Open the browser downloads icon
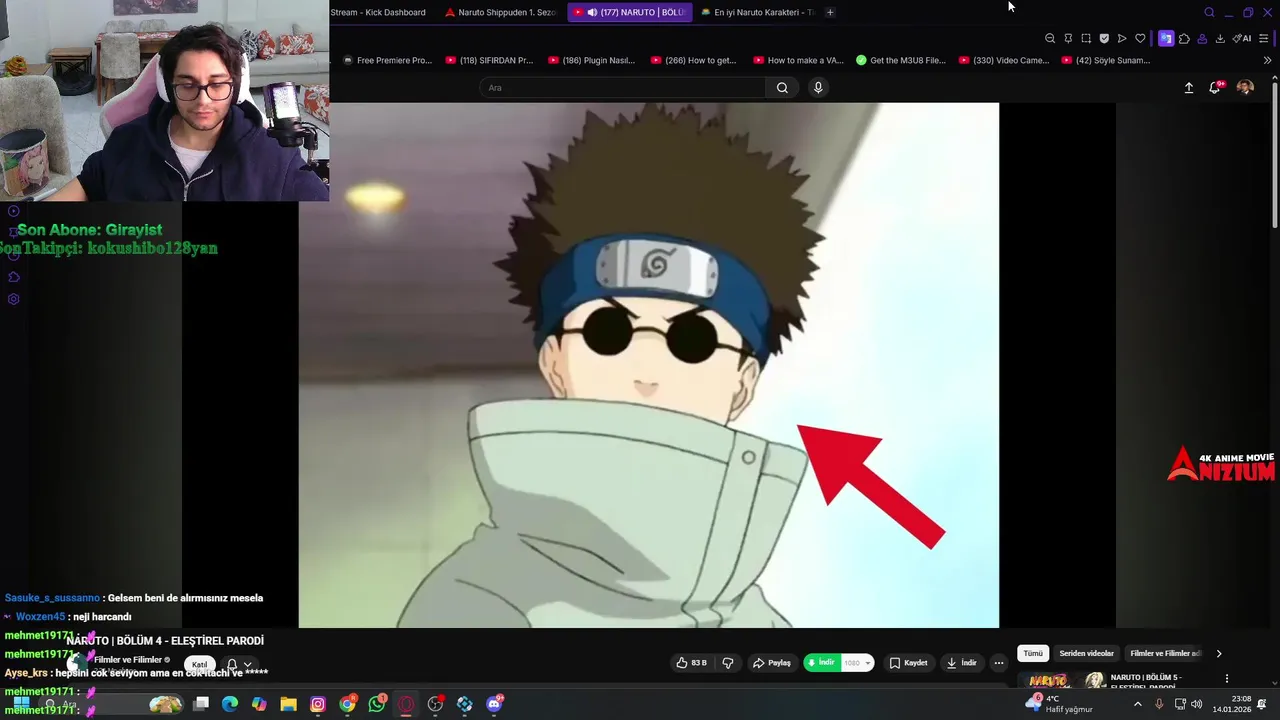The width and height of the screenshot is (1280, 720). 1220,38
